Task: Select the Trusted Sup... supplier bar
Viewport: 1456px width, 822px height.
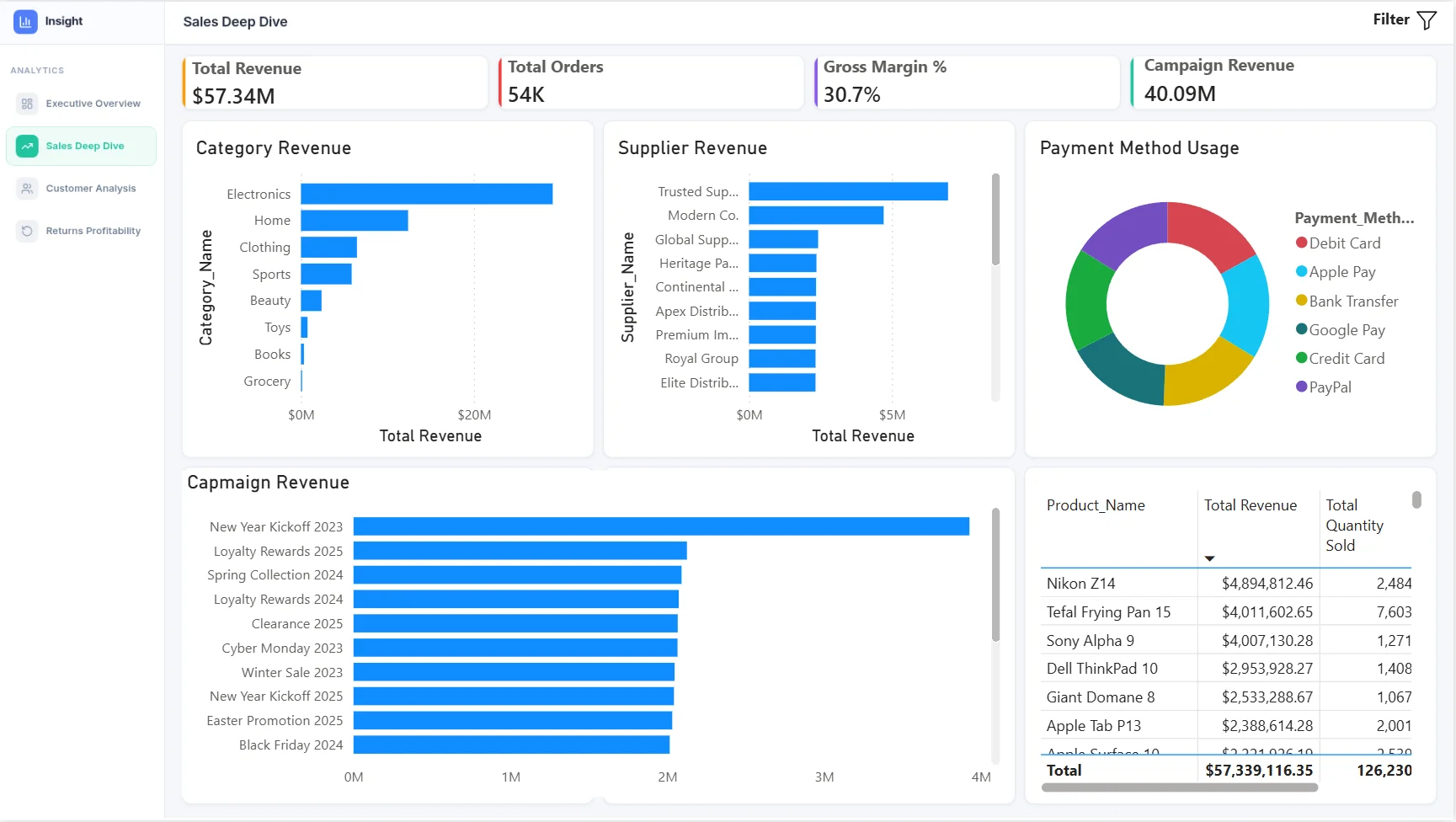Action: pyautogui.click(x=848, y=191)
